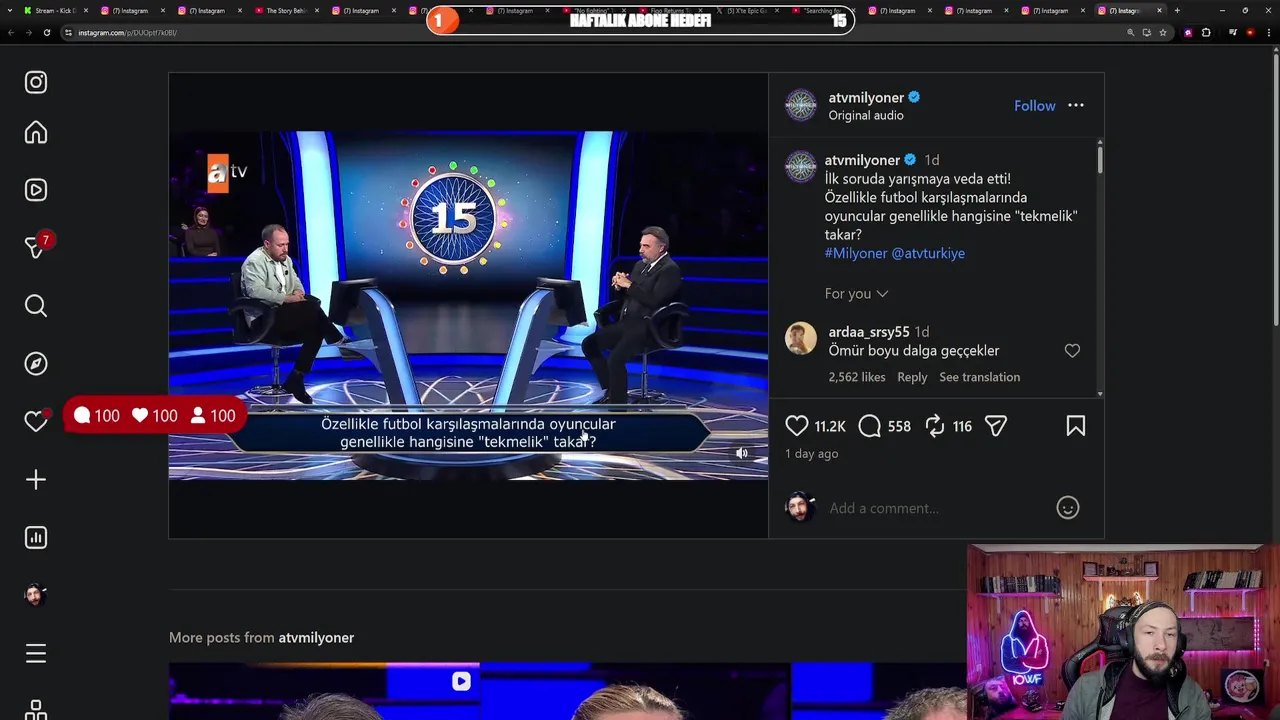Open the Chrome three-dot menu
The width and height of the screenshot is (1280, 720).
(x=1269, y=32)
